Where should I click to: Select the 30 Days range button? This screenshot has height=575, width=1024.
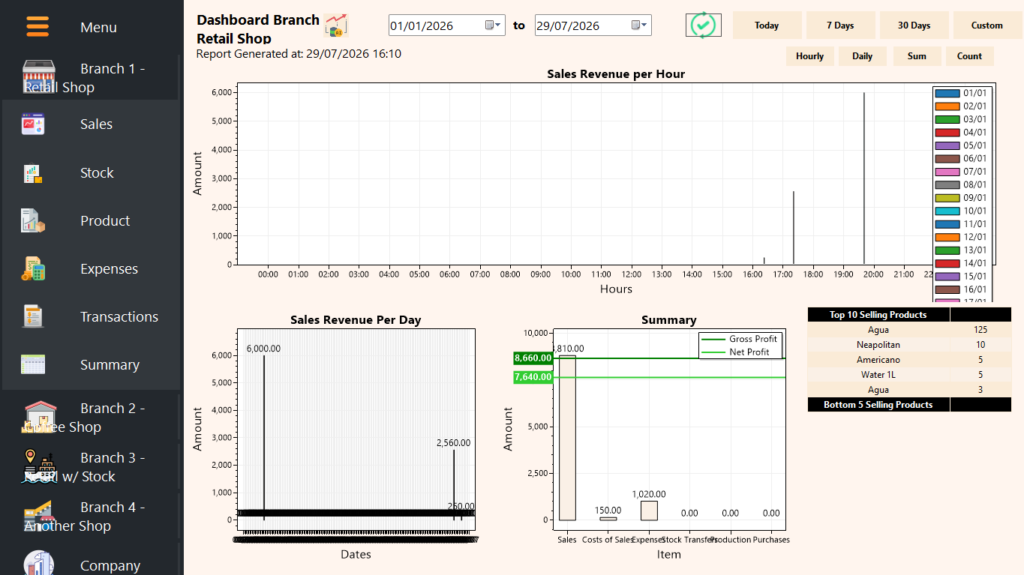[x=914, y=25]
